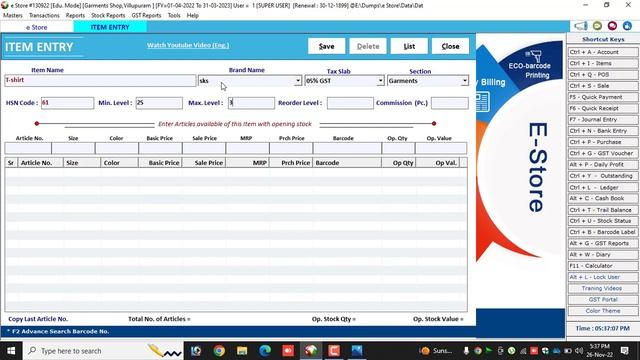Open the Section dropdown arrow
Image resolution: width=640 pixels, height=360 pixels.
464,81
